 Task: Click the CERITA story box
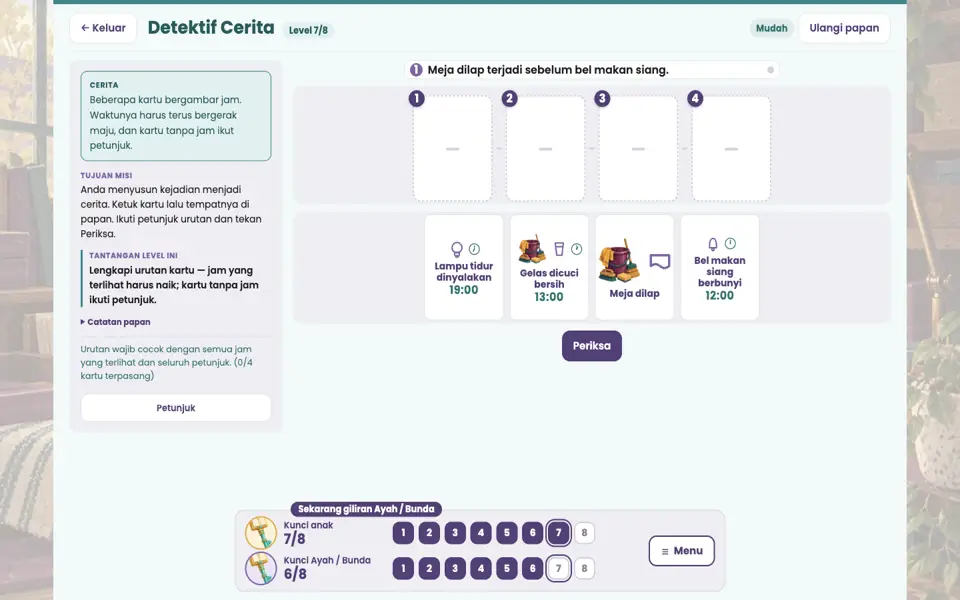176,116
